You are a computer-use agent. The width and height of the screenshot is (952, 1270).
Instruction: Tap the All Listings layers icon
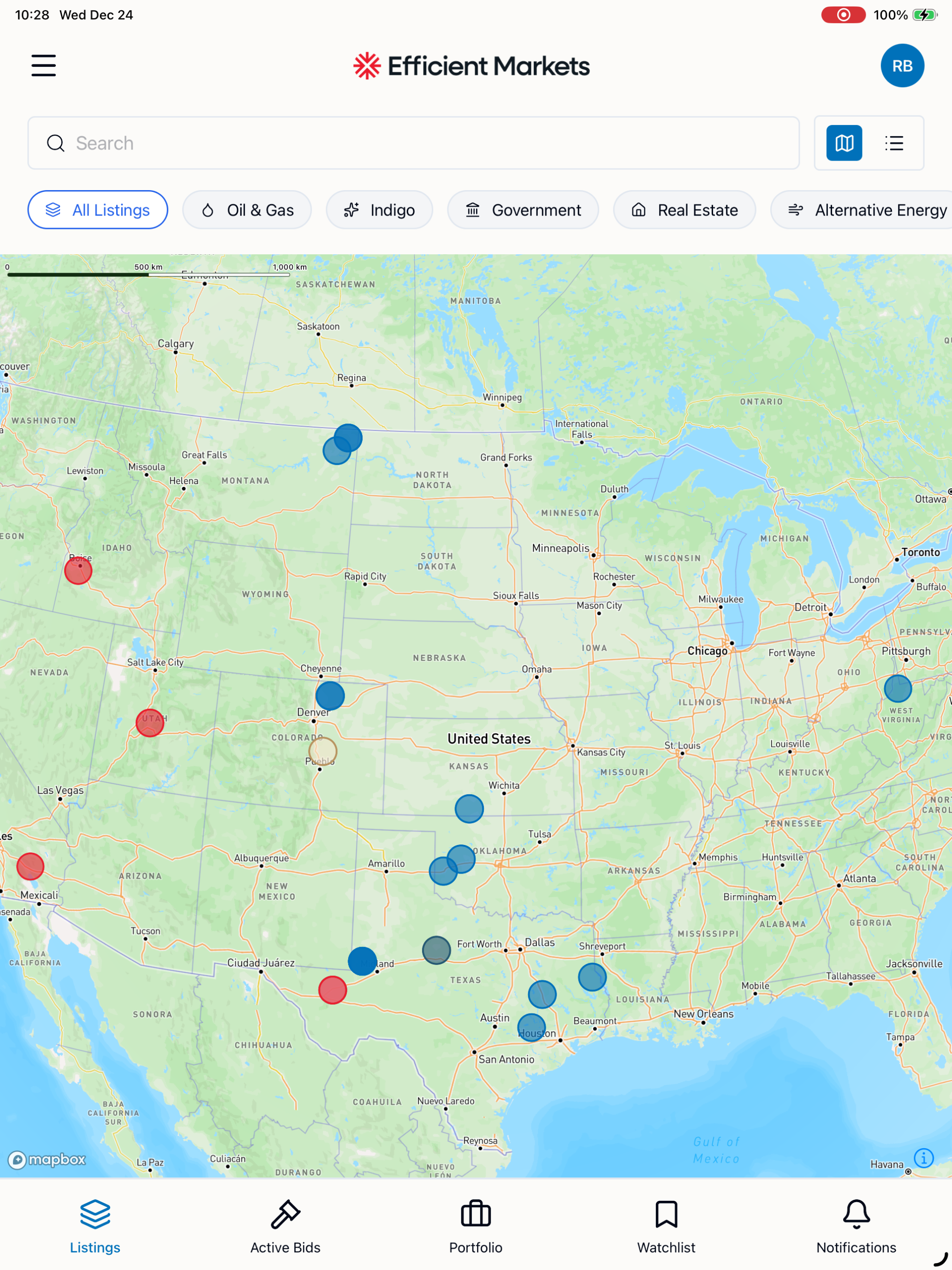click(x=53, y=210)
